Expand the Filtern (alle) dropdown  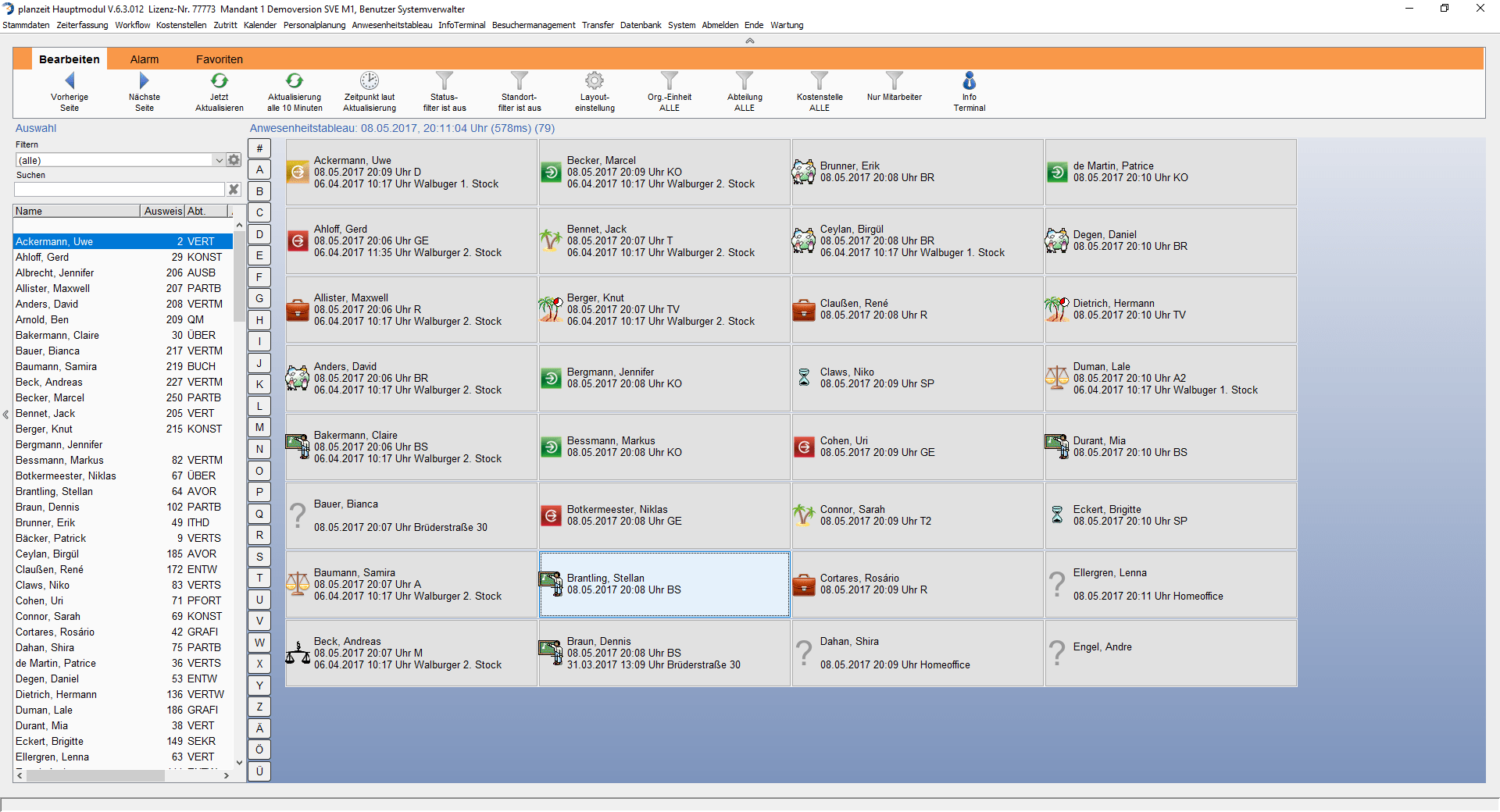(x=219, y=160)
